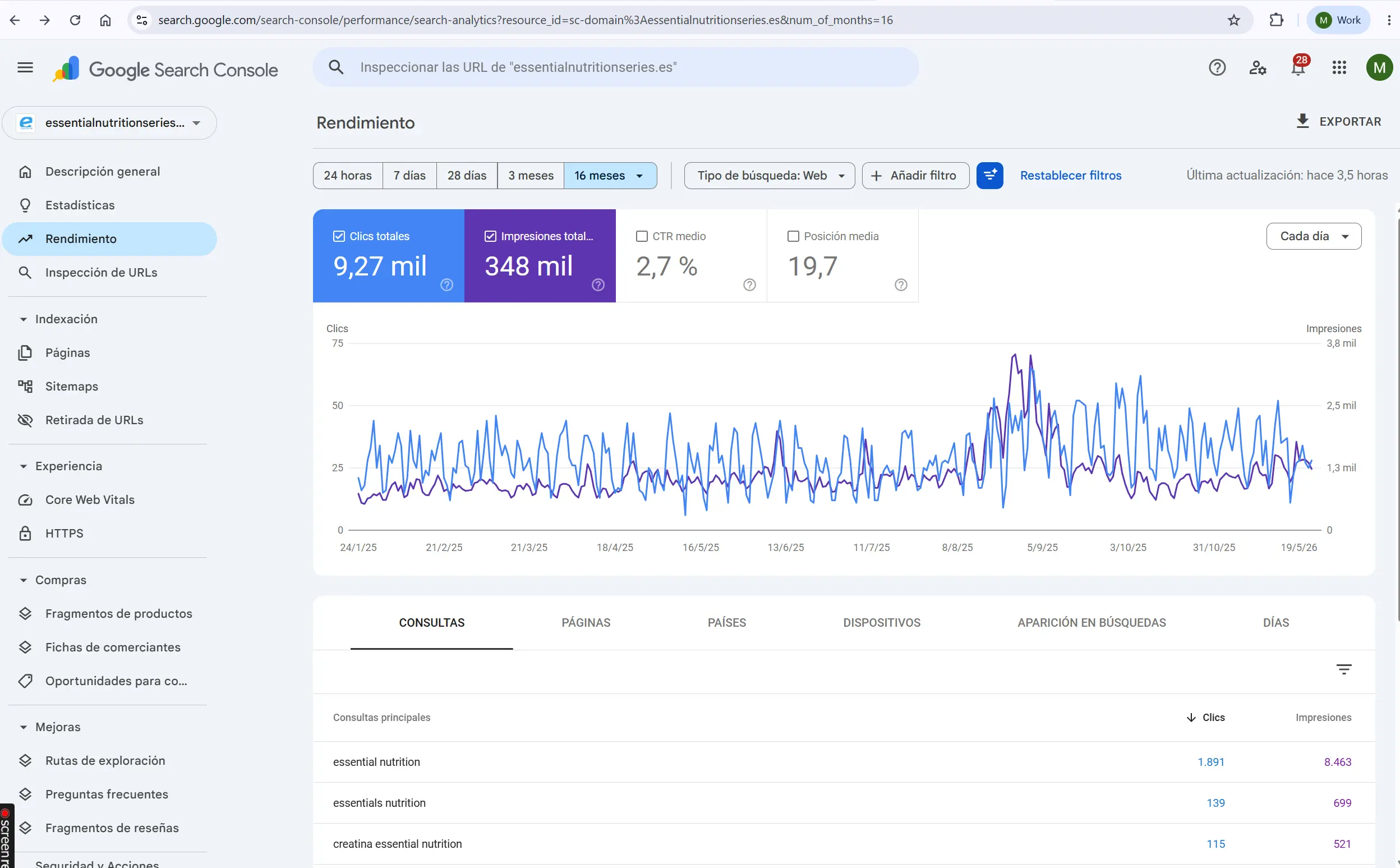Switch to the PÁGINAS tab
Screen dimensions: 1400x868
click(x=586, y=623)
